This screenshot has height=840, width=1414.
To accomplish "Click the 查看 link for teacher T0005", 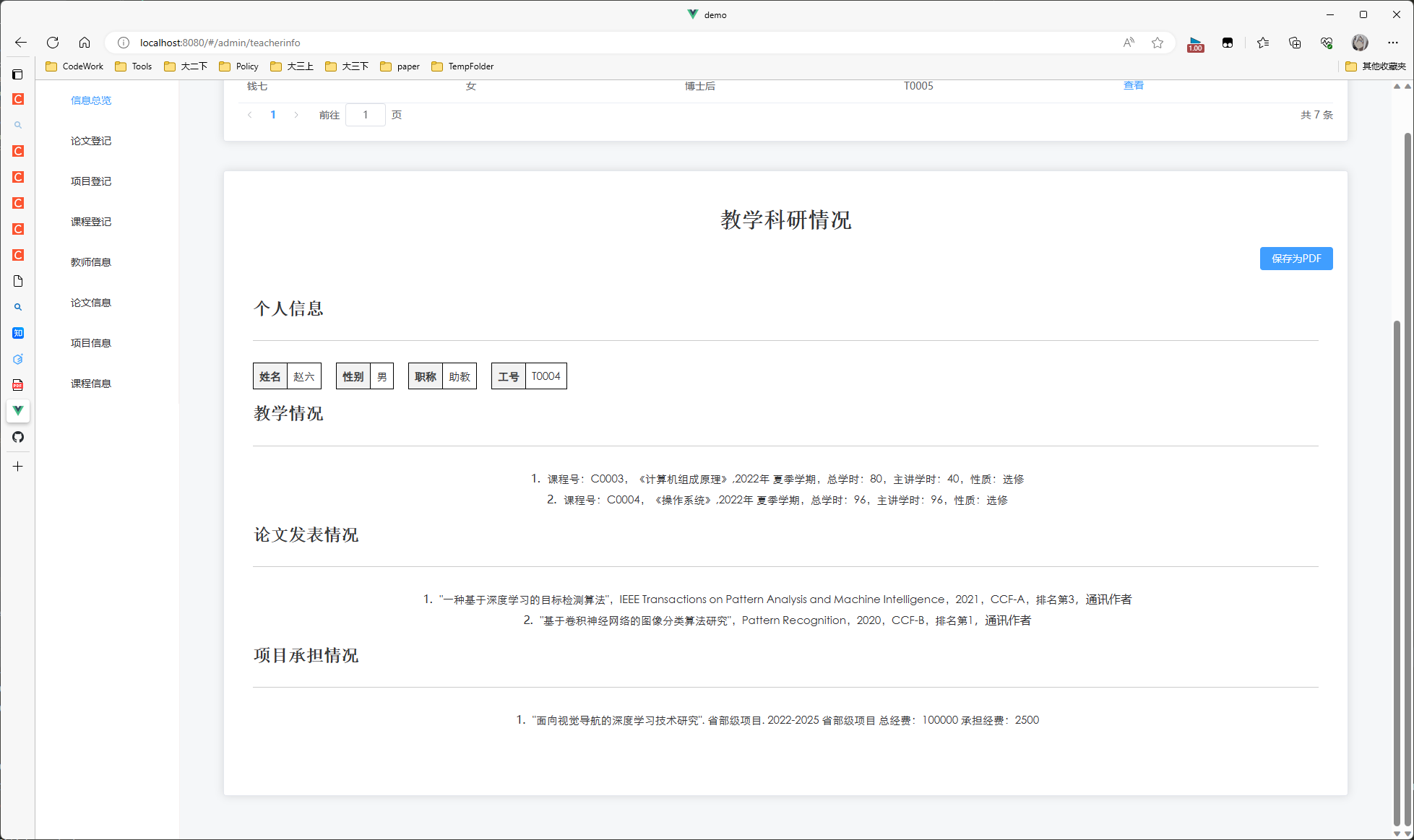I will click(x=1133, y=85).
